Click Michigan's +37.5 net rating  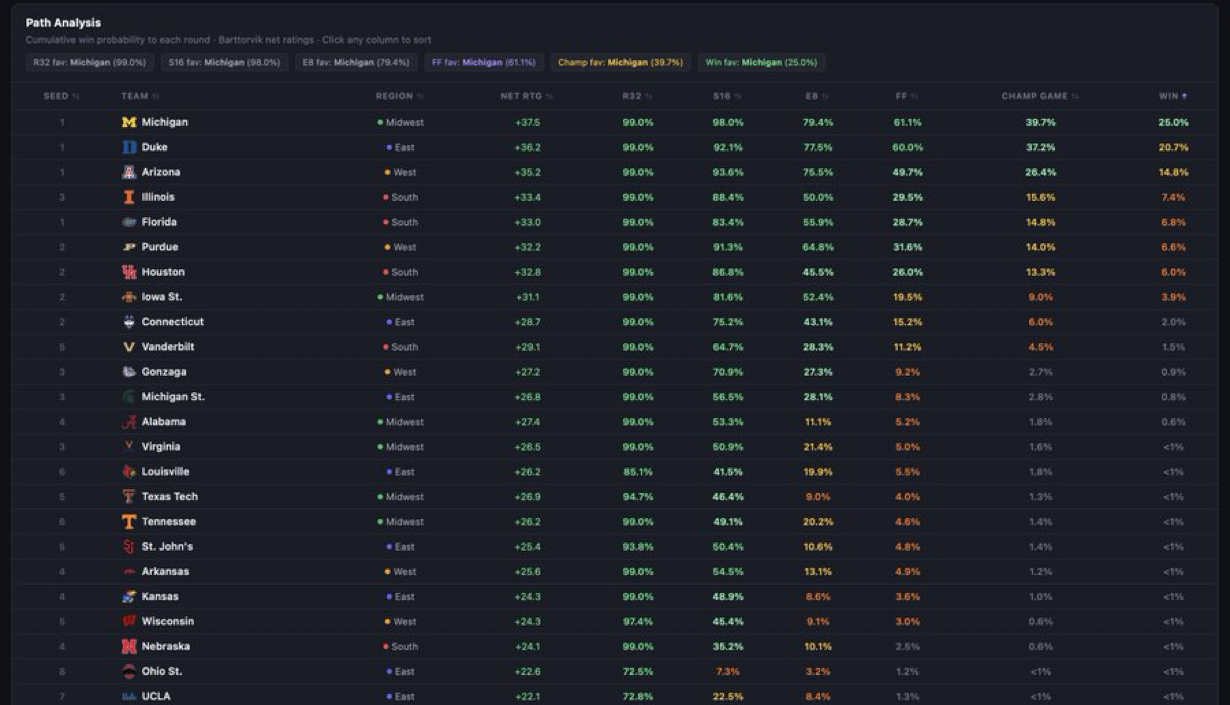(527, 122)
